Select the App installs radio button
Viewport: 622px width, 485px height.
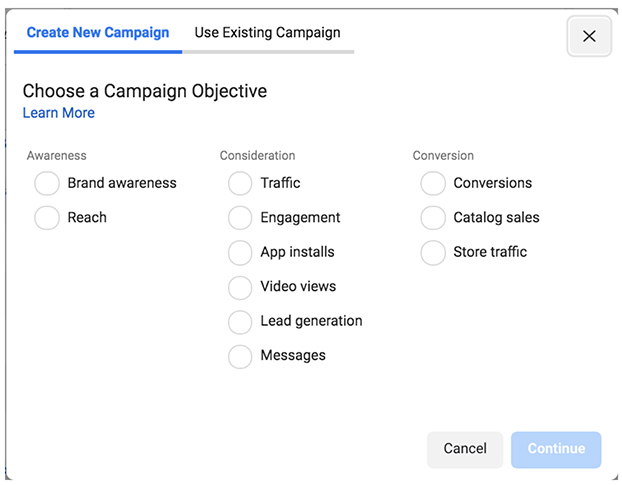click(x=240, y=252)
